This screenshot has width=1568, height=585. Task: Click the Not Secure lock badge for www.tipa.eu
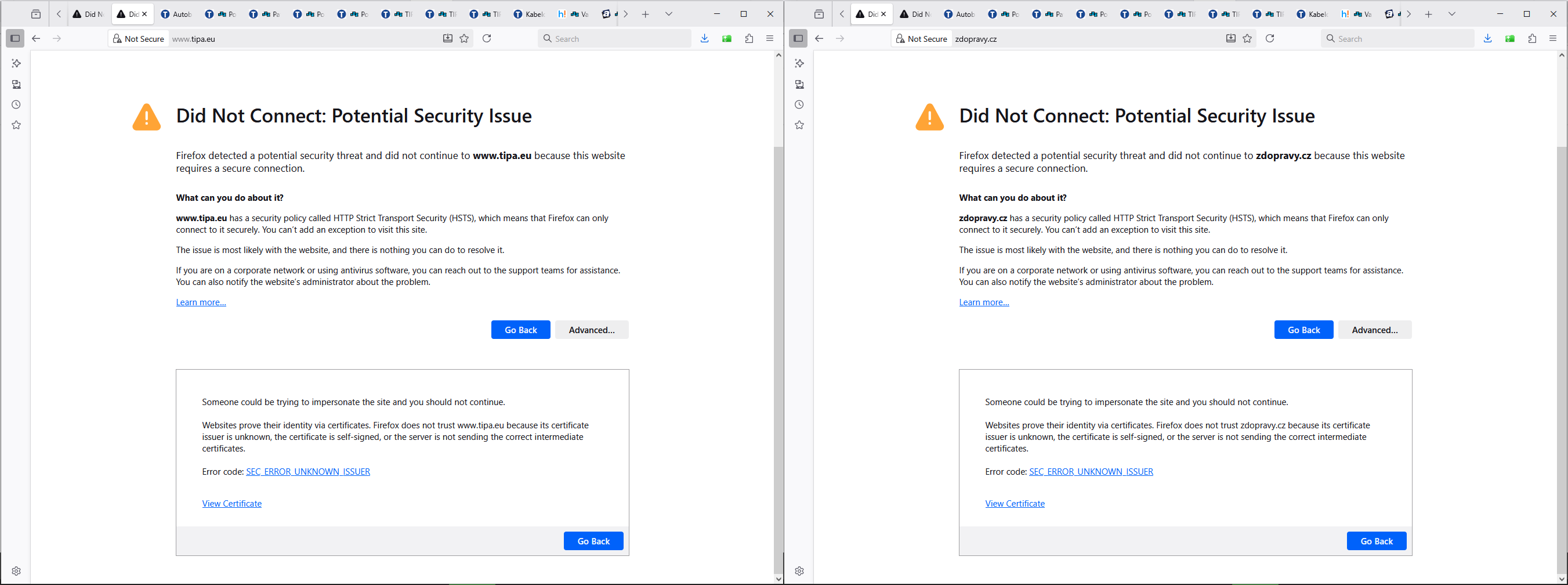139,38
